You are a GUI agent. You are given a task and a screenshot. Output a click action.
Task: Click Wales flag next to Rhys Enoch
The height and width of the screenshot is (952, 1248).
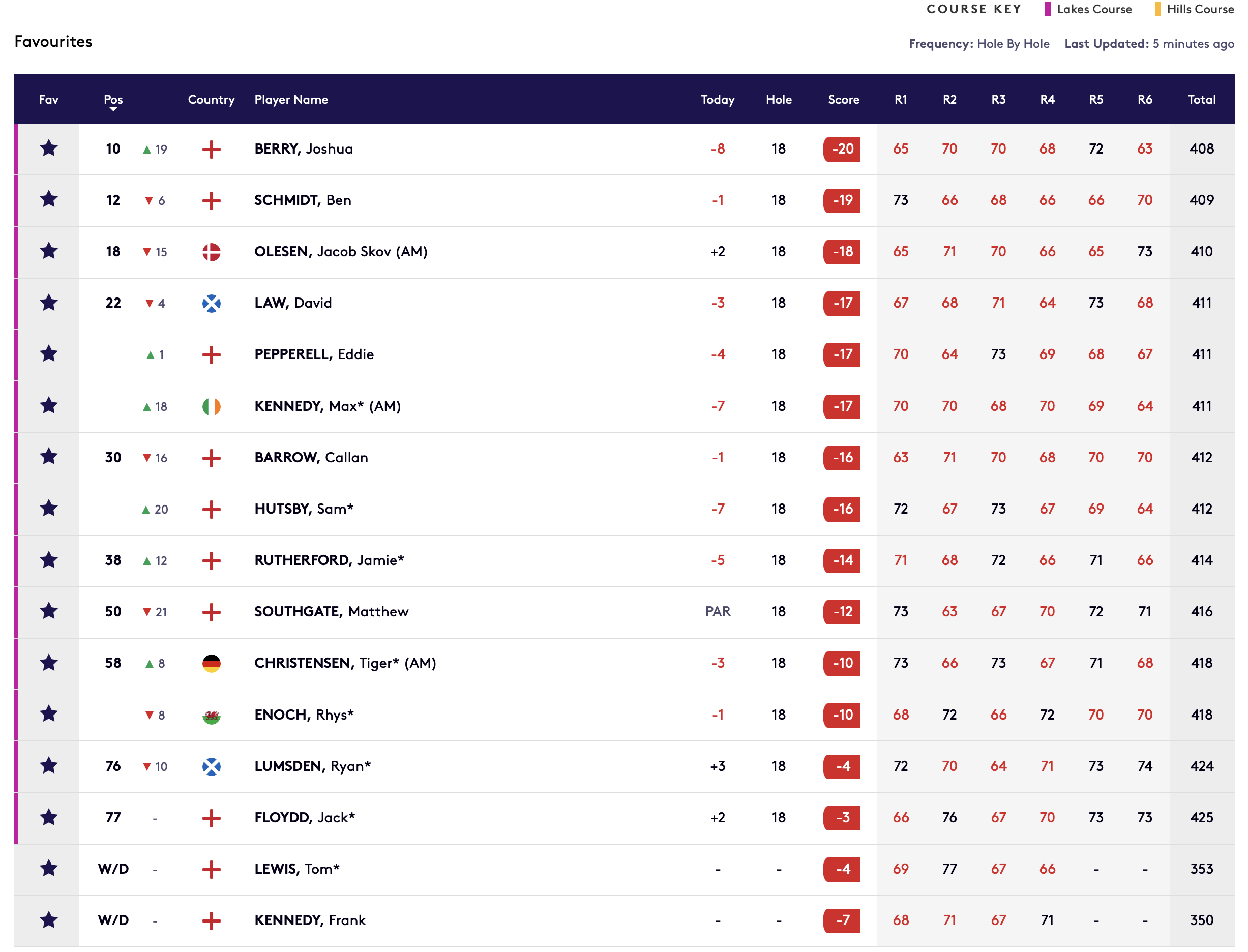tap(212, 716)
